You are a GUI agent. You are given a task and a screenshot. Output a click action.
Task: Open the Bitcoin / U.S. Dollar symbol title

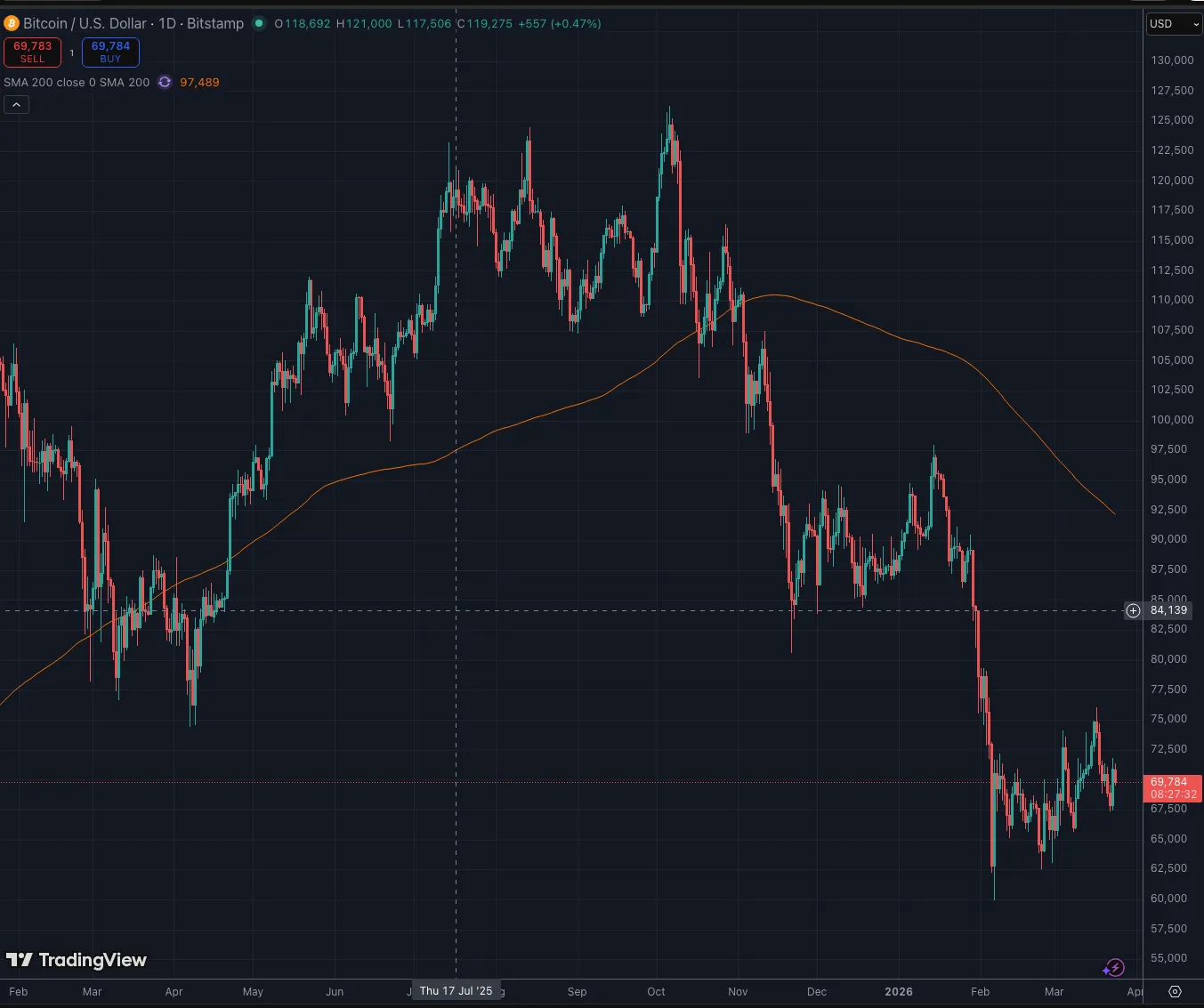click(133, 23)
